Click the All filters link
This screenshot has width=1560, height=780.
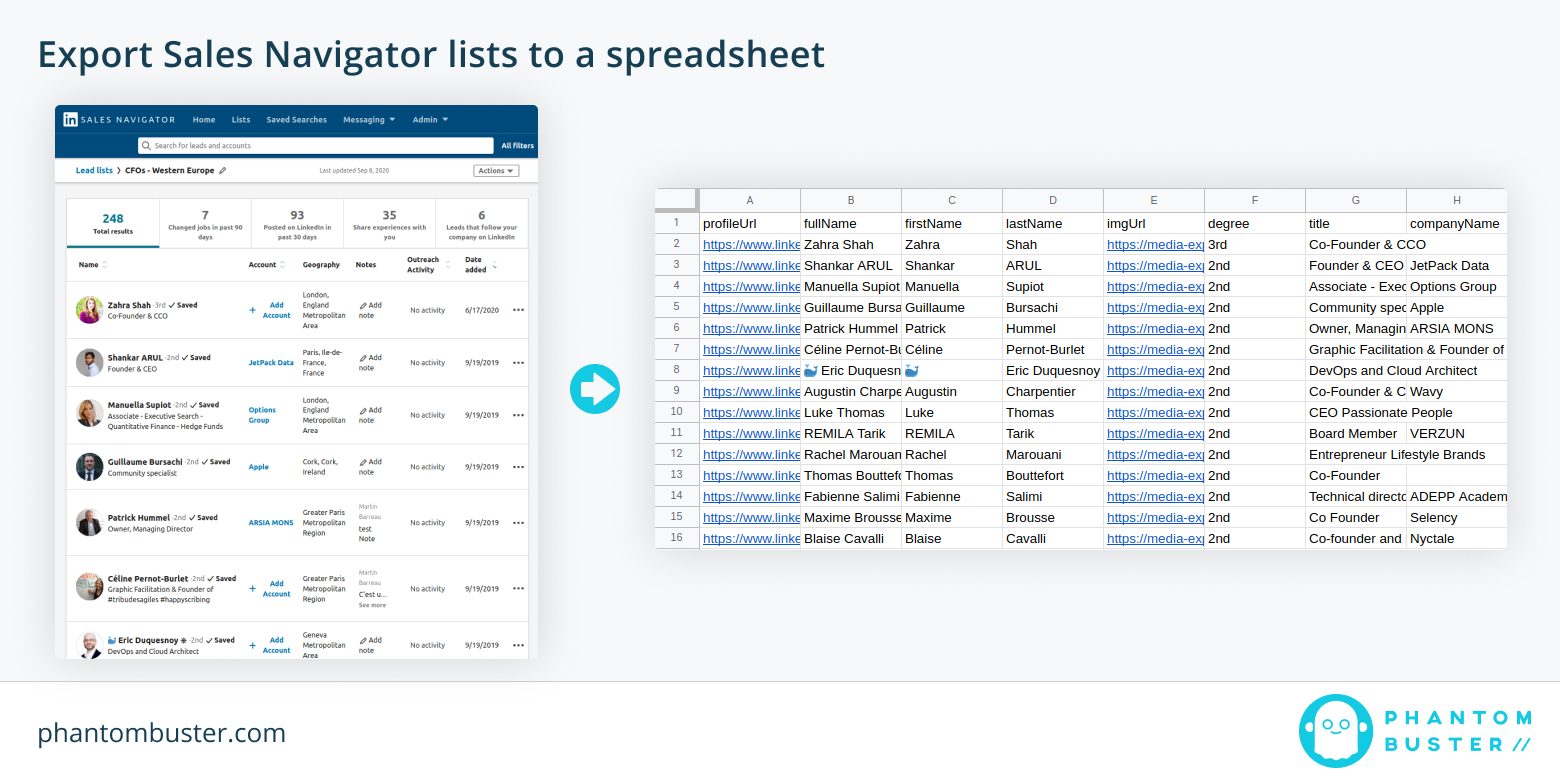[517, 146]
